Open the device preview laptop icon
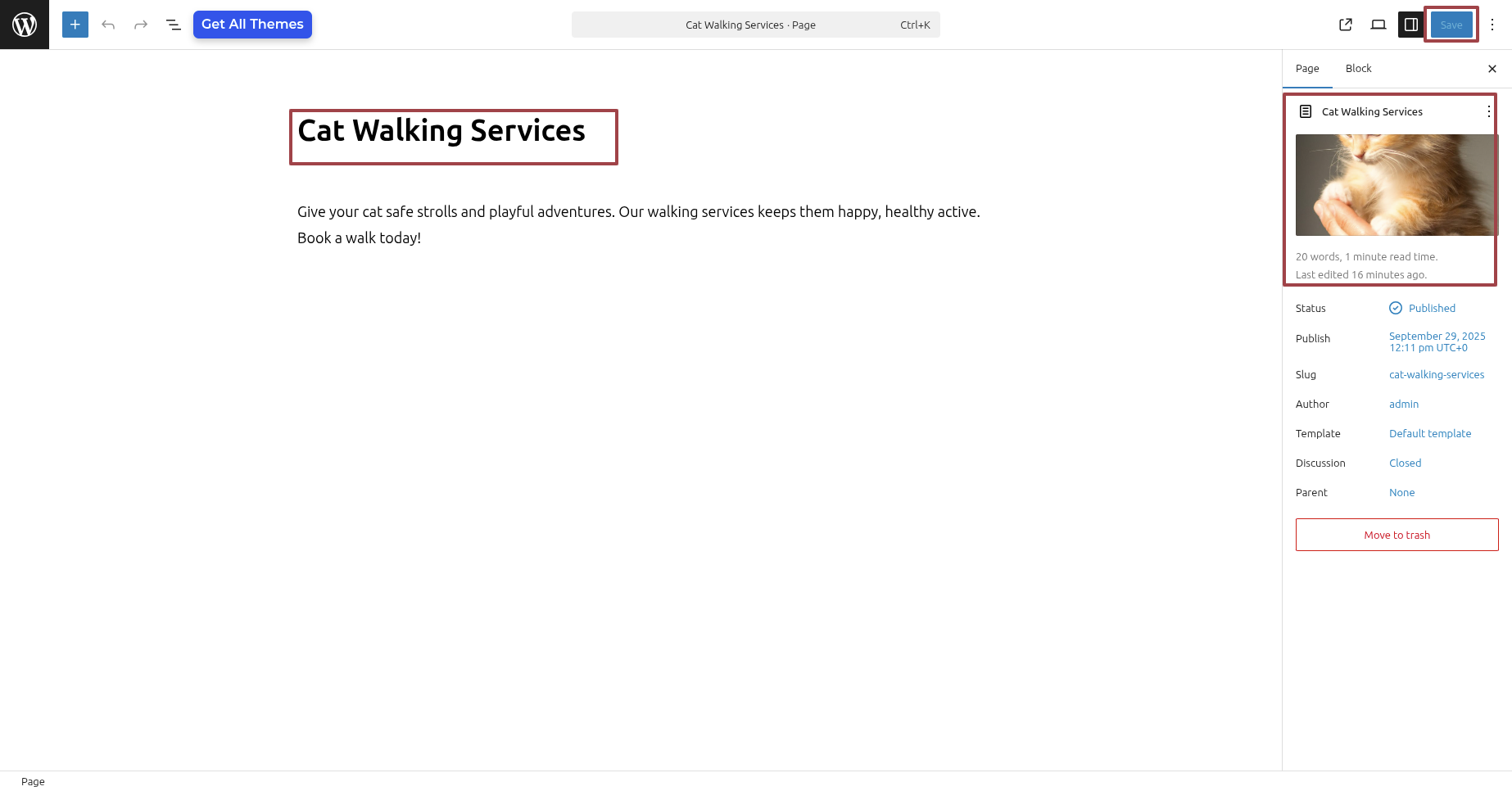This screenshot has width=1512, height=791. [1378, 25]
